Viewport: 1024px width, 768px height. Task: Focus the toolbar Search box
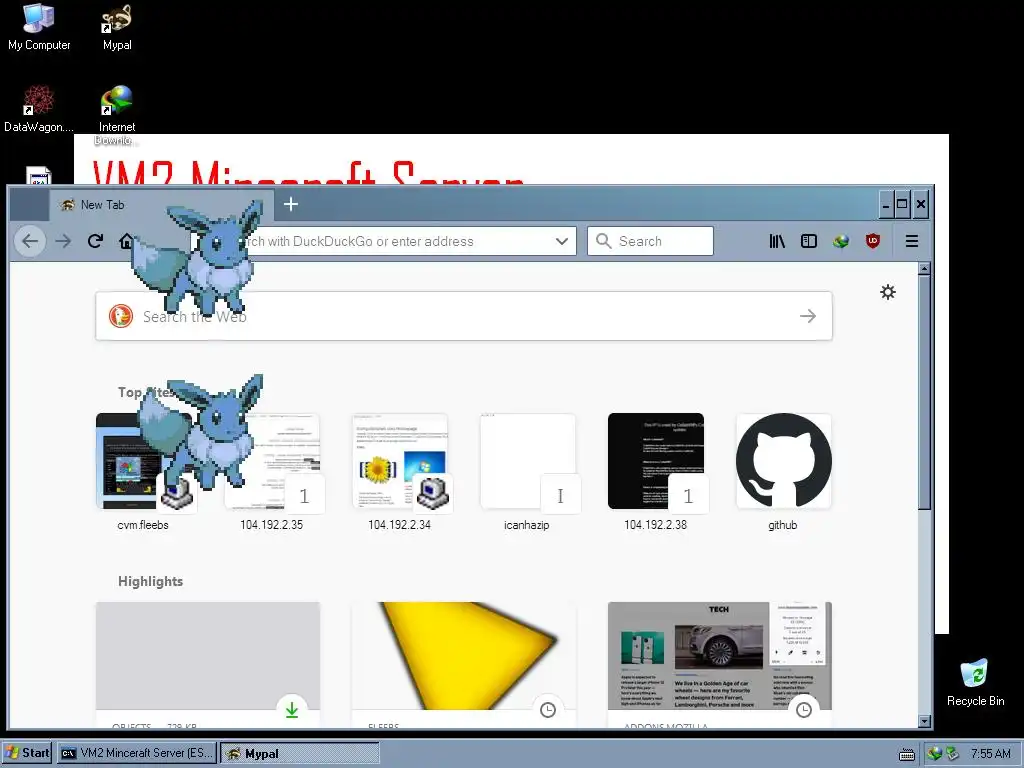click(650, 241)
